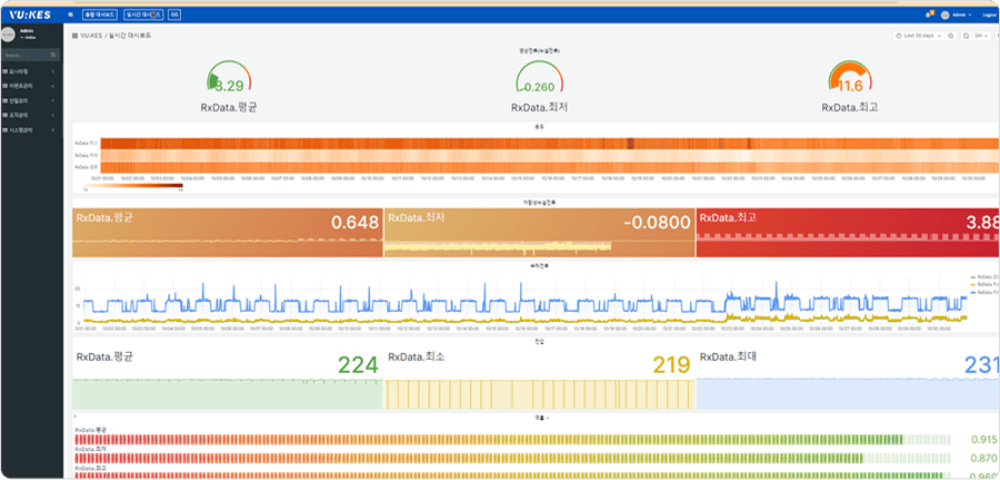Click the refresh dashboard icon
Image resolution: width=1000 pixels, height=480 pixels.
pyautogui.click(x=966, y=36)
